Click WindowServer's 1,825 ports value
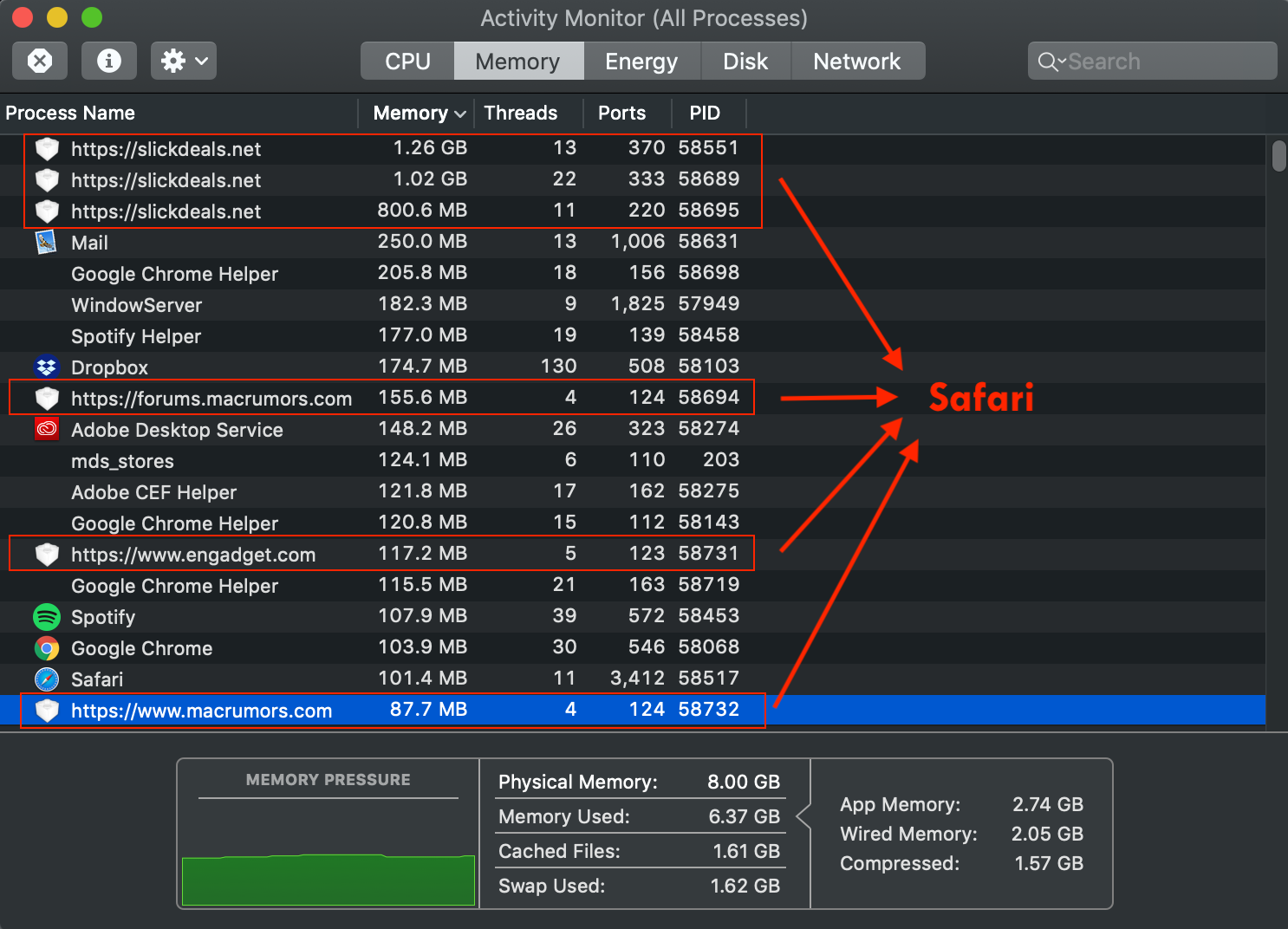Viewport: 1288px width, 929px height. tap(637, 304)
